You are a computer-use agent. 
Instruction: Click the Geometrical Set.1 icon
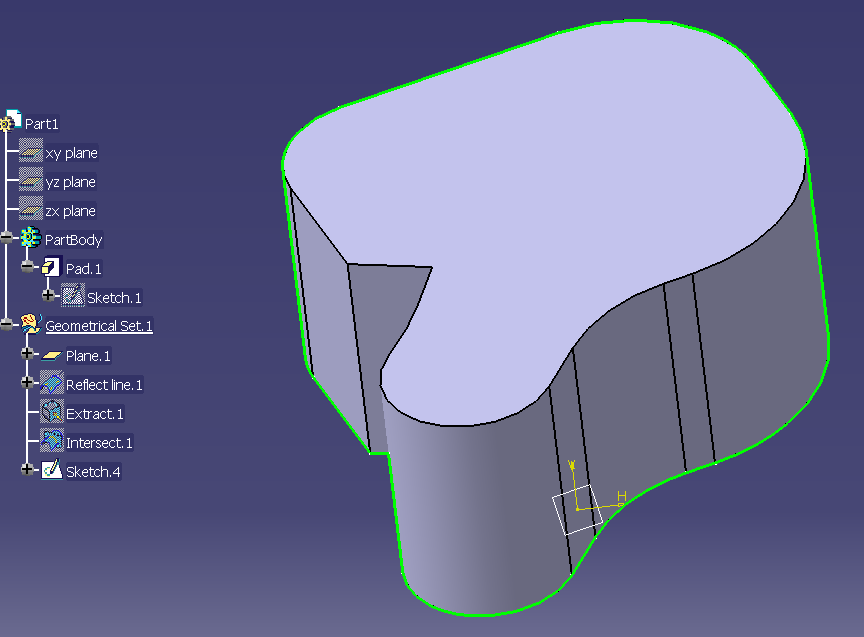[x=31, y=324]
